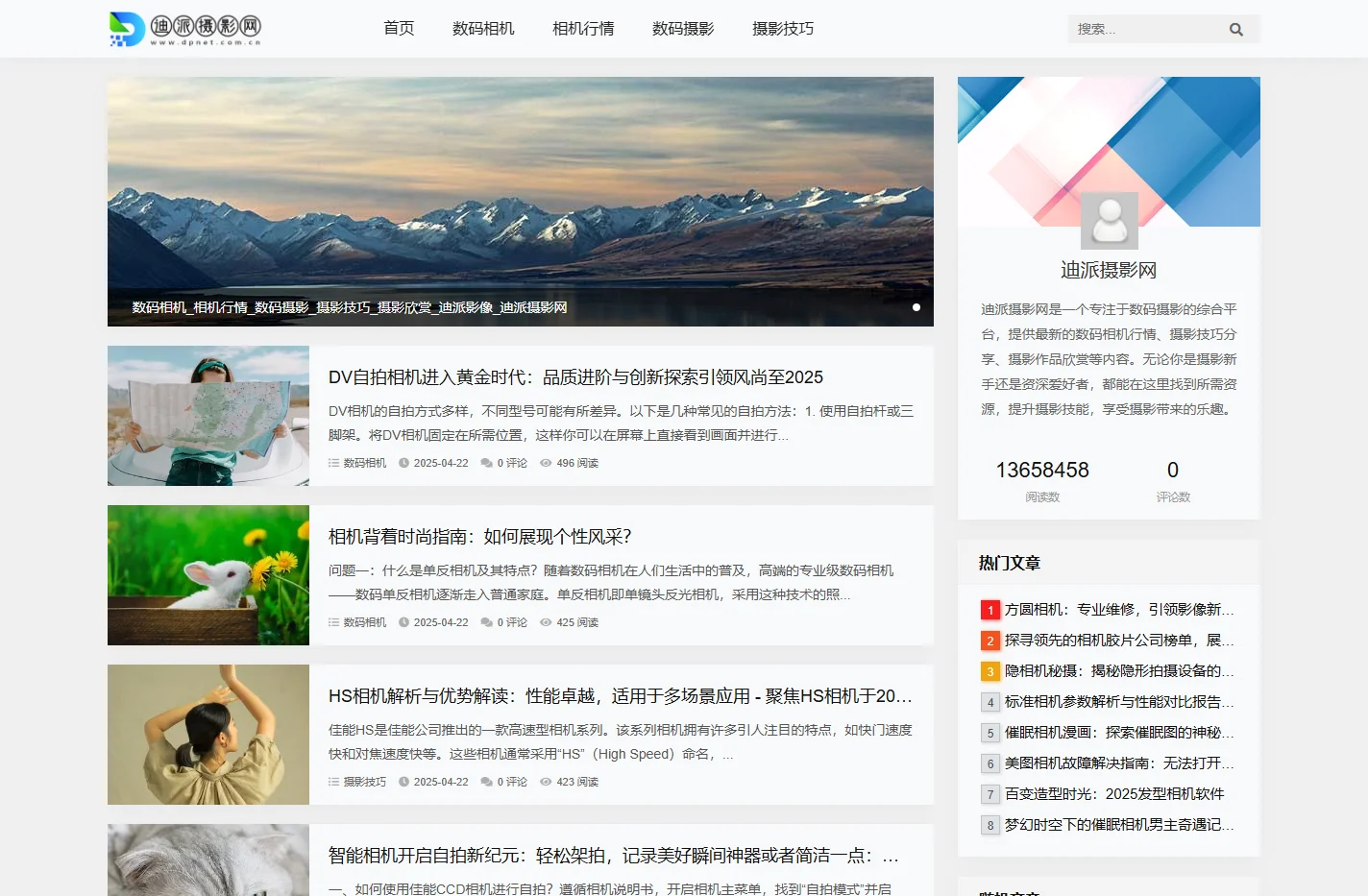
Task: Click 0 评论 under 相机背着时尚指南 article
Action: [512, 622]
